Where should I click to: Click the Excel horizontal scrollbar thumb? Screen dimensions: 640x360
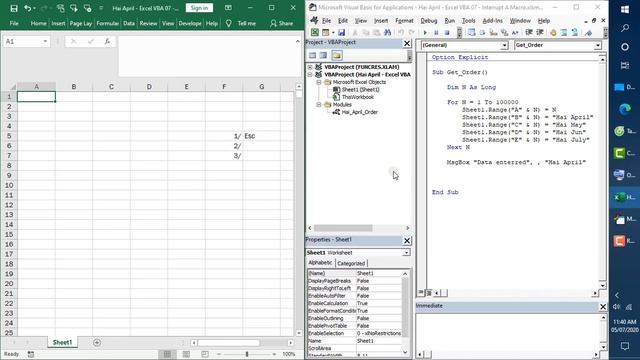tap(229, 343)
